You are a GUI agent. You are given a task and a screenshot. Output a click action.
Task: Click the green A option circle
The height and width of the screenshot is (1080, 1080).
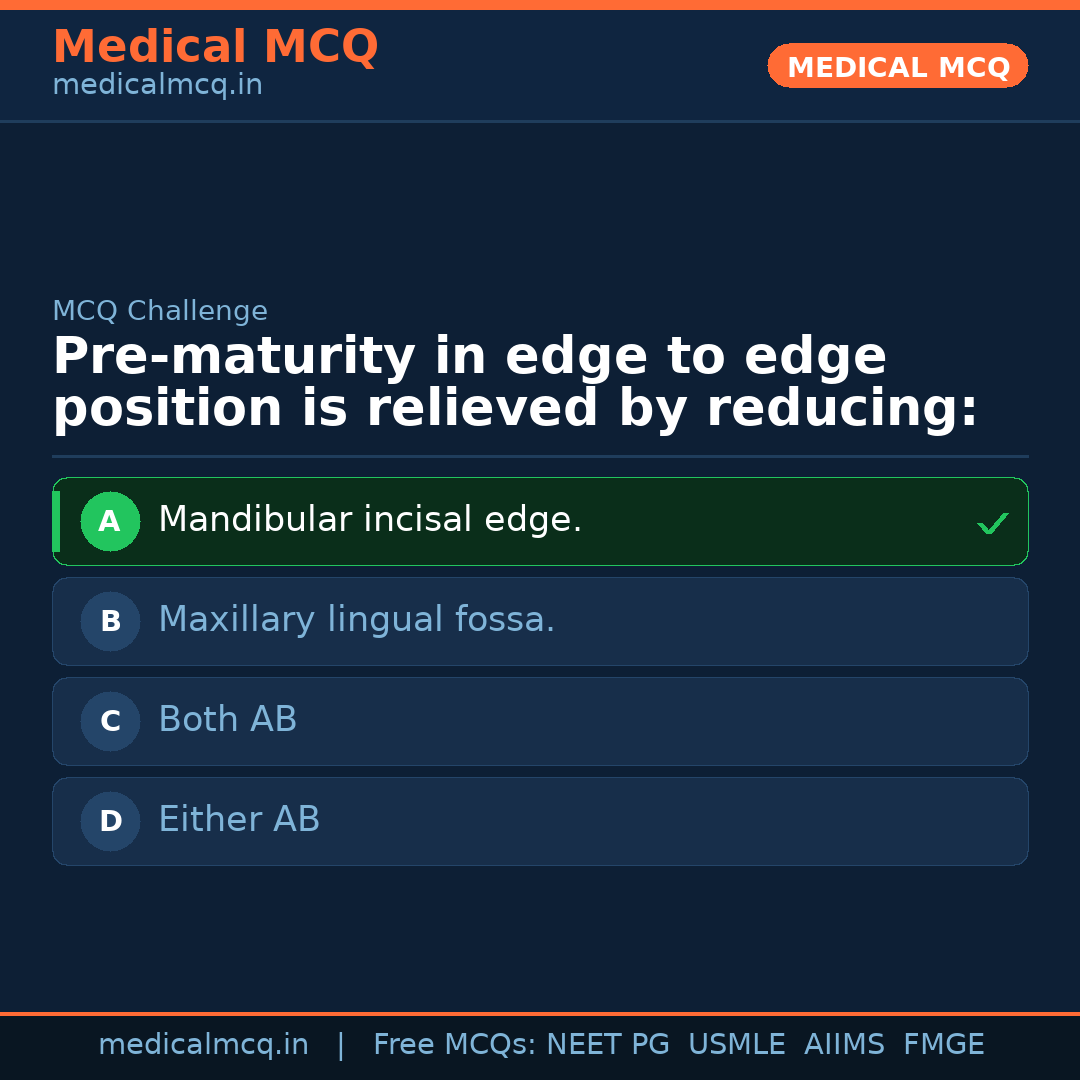point(110,521)
